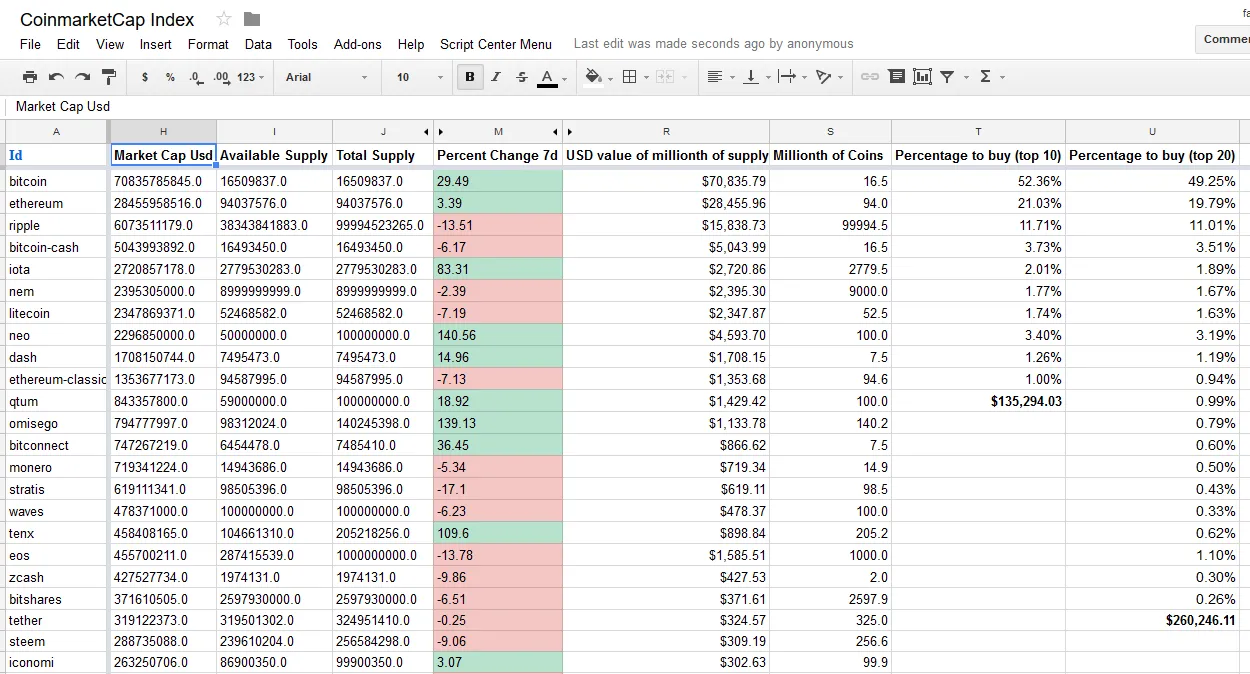Click the Insert comment icon

coord(896,77)
